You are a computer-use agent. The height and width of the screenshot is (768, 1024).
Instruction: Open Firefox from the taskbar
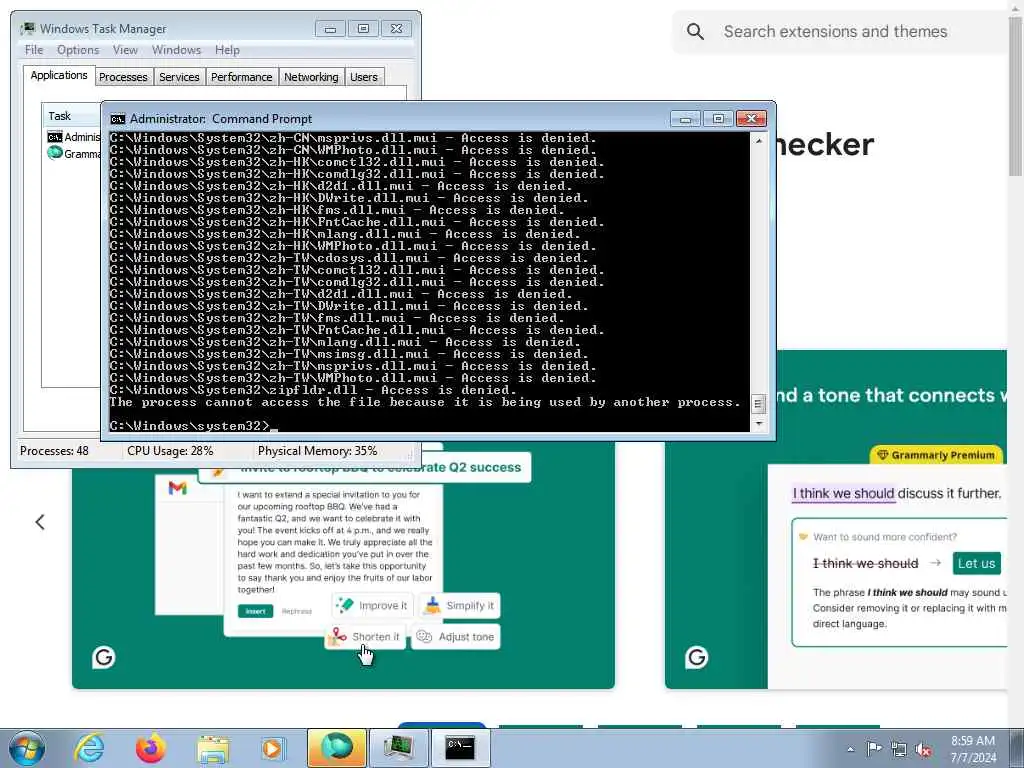pos(150,748)
